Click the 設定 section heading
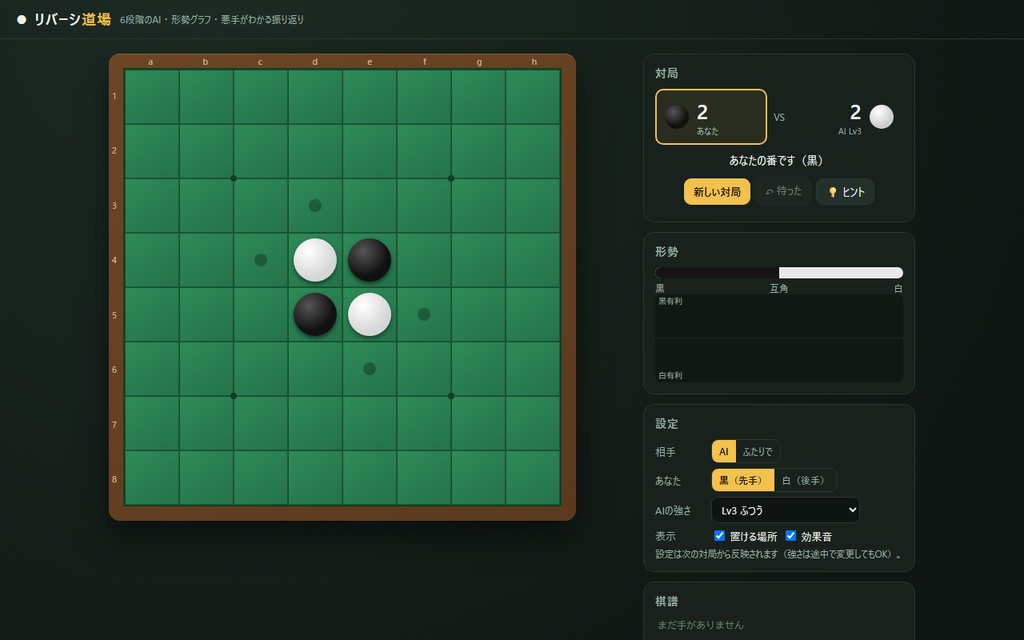Screen dimensions: 1024x640 point(667,424)
